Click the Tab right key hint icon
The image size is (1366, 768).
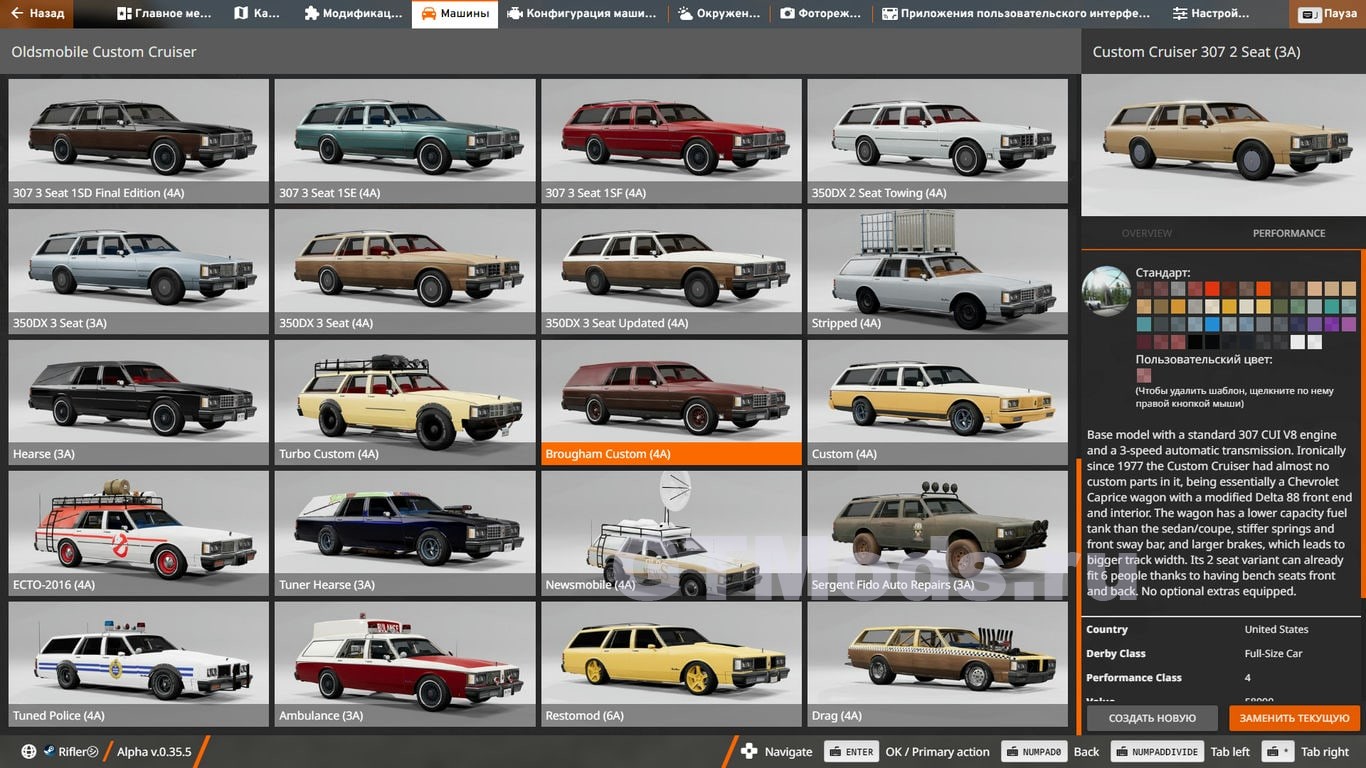[1278, 752]
